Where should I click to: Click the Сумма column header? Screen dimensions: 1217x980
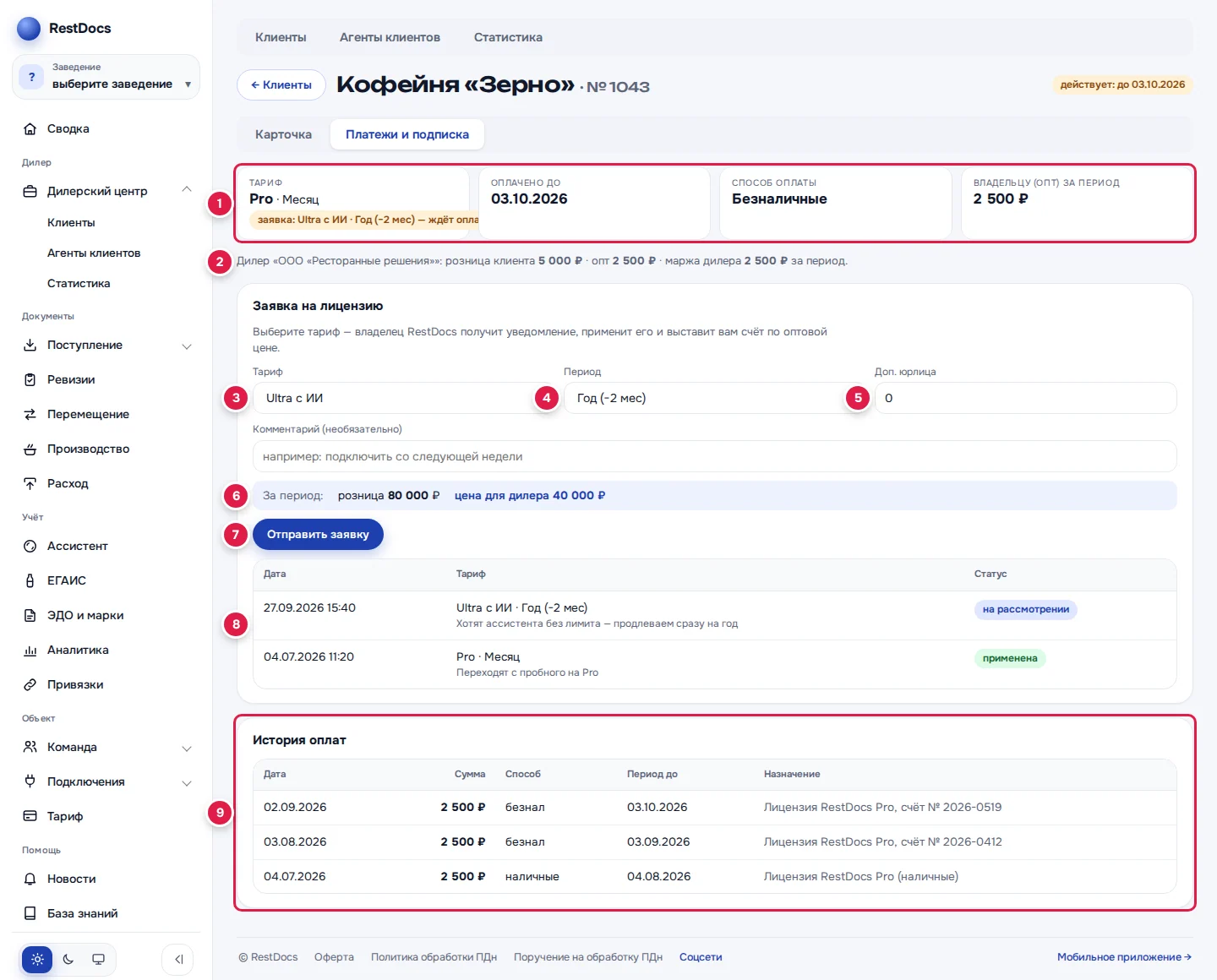point(470,775)
